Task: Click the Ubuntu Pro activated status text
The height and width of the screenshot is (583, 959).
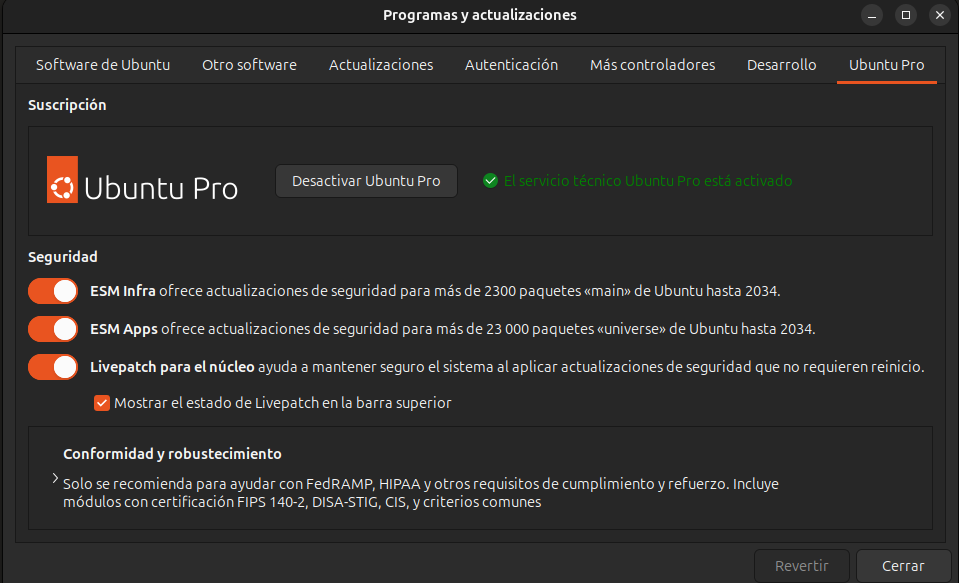Action: [648, 181]
